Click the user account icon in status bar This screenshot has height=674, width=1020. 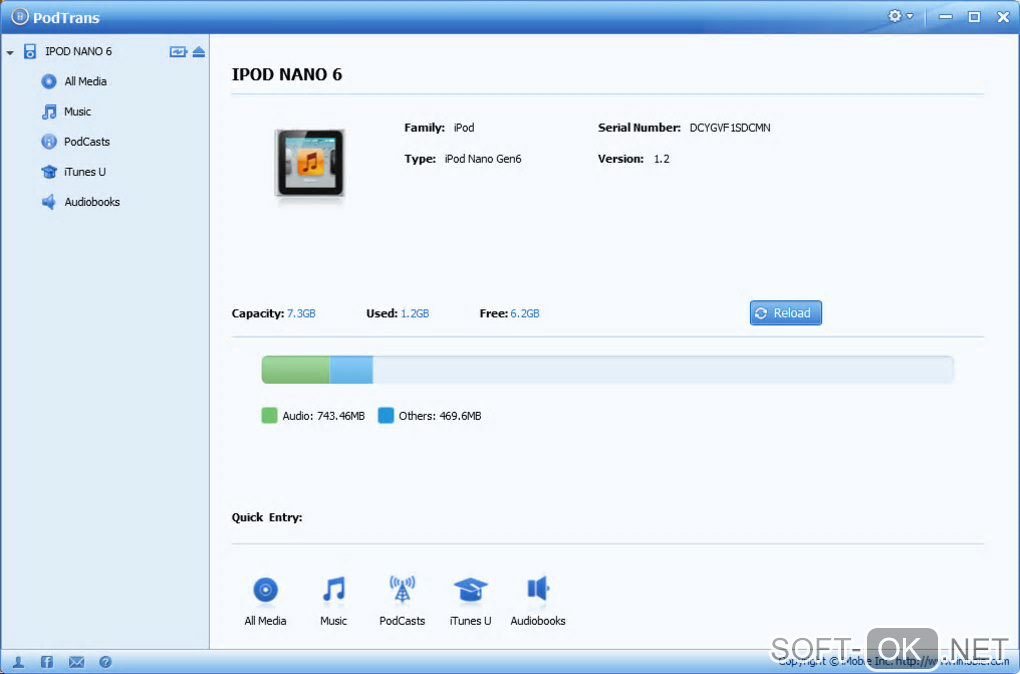click(x=18, y=662)
